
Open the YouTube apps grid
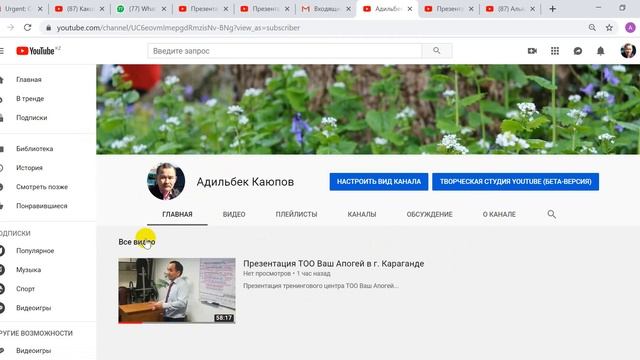555,51
